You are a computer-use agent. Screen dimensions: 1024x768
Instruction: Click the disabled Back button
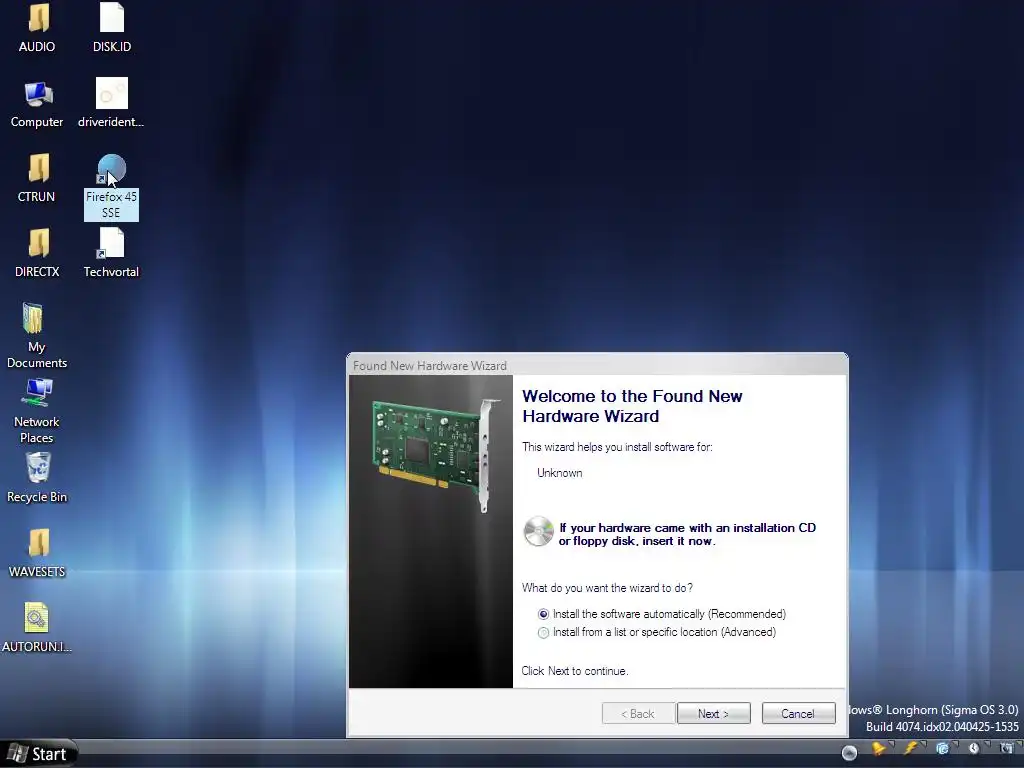point(637,714)
